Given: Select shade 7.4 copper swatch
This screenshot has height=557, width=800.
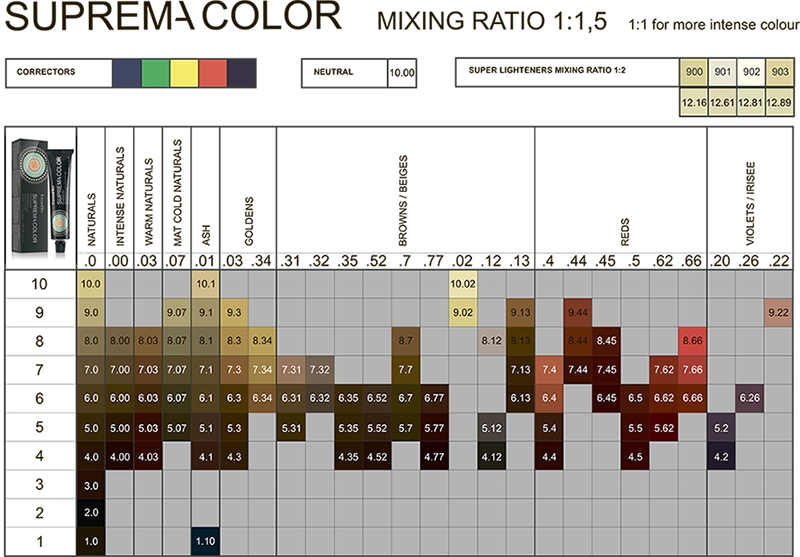Looking at the screenshot, I should [549, 370].
